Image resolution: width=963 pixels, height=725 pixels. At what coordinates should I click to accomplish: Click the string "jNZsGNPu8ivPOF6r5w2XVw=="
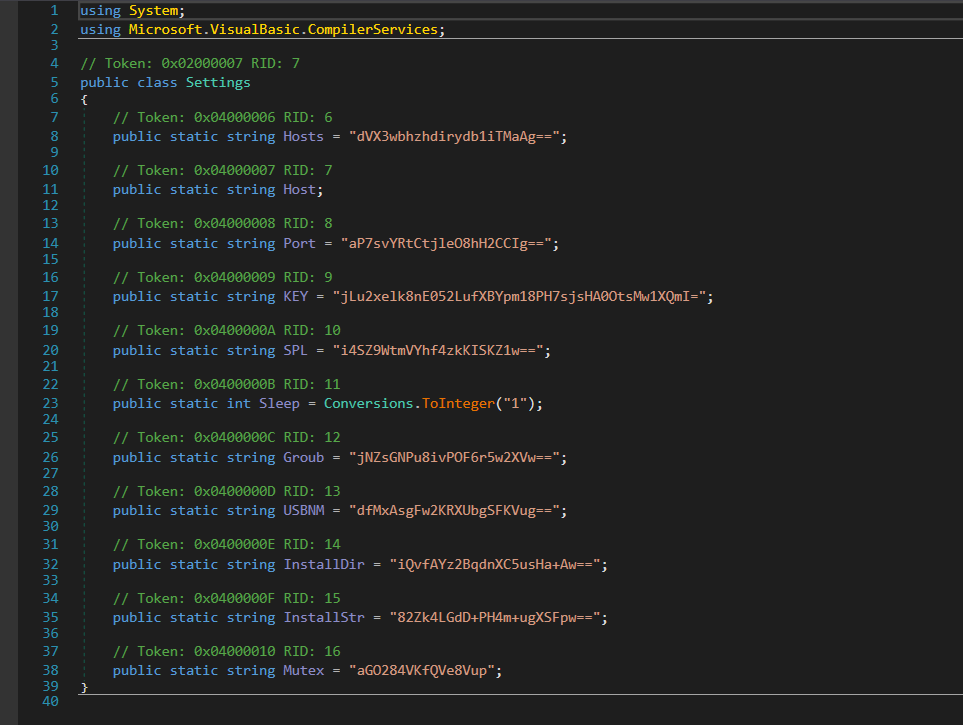(x=454, y=458)
